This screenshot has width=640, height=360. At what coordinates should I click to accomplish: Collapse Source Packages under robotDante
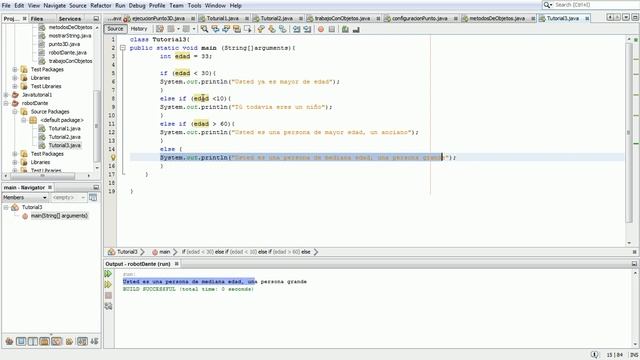pos(15,111)
